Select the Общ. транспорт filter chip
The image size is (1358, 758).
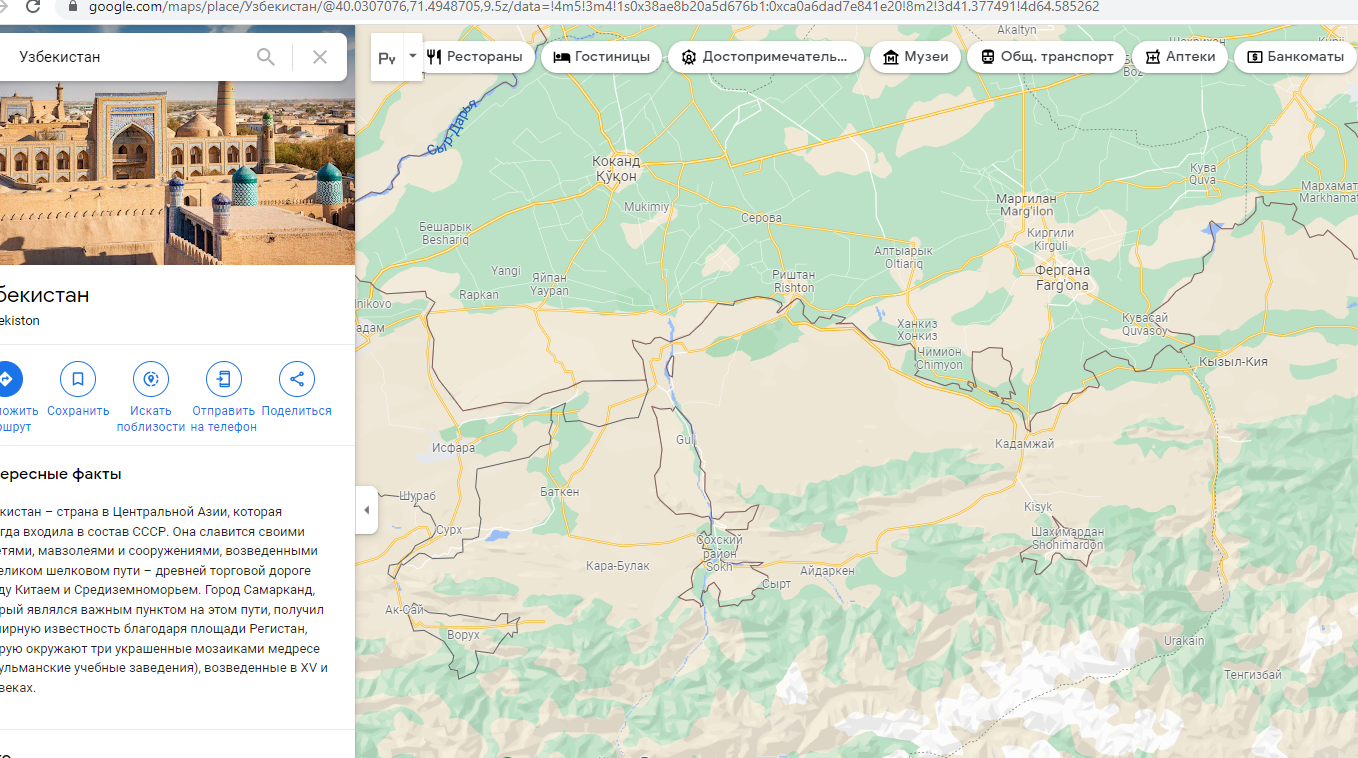coord(1047,57)
